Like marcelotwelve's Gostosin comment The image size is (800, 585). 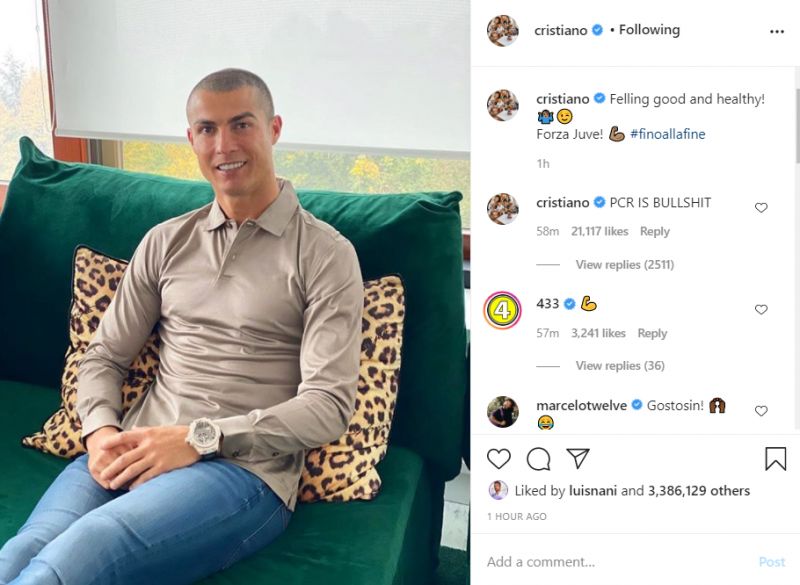click(x=761, y=411)
